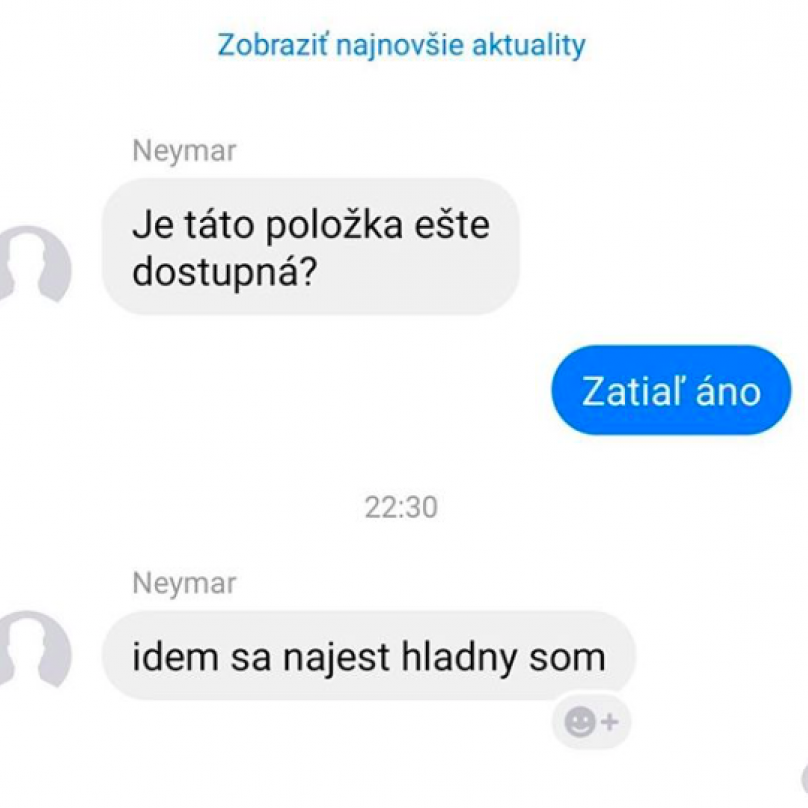Tap the 22:30 timestamp

[401, 507]
